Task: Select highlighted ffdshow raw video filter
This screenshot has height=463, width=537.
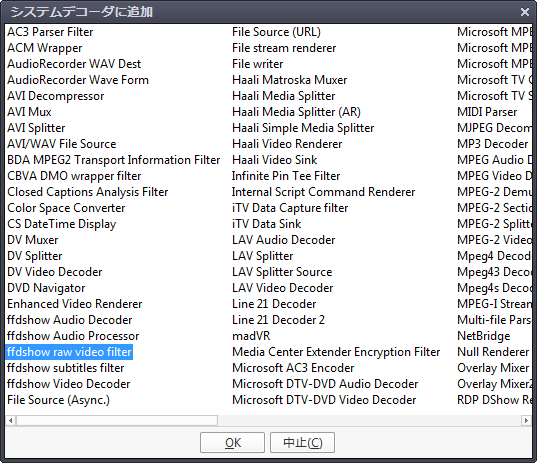Action: pyautogui.click(x=69, y=352)
